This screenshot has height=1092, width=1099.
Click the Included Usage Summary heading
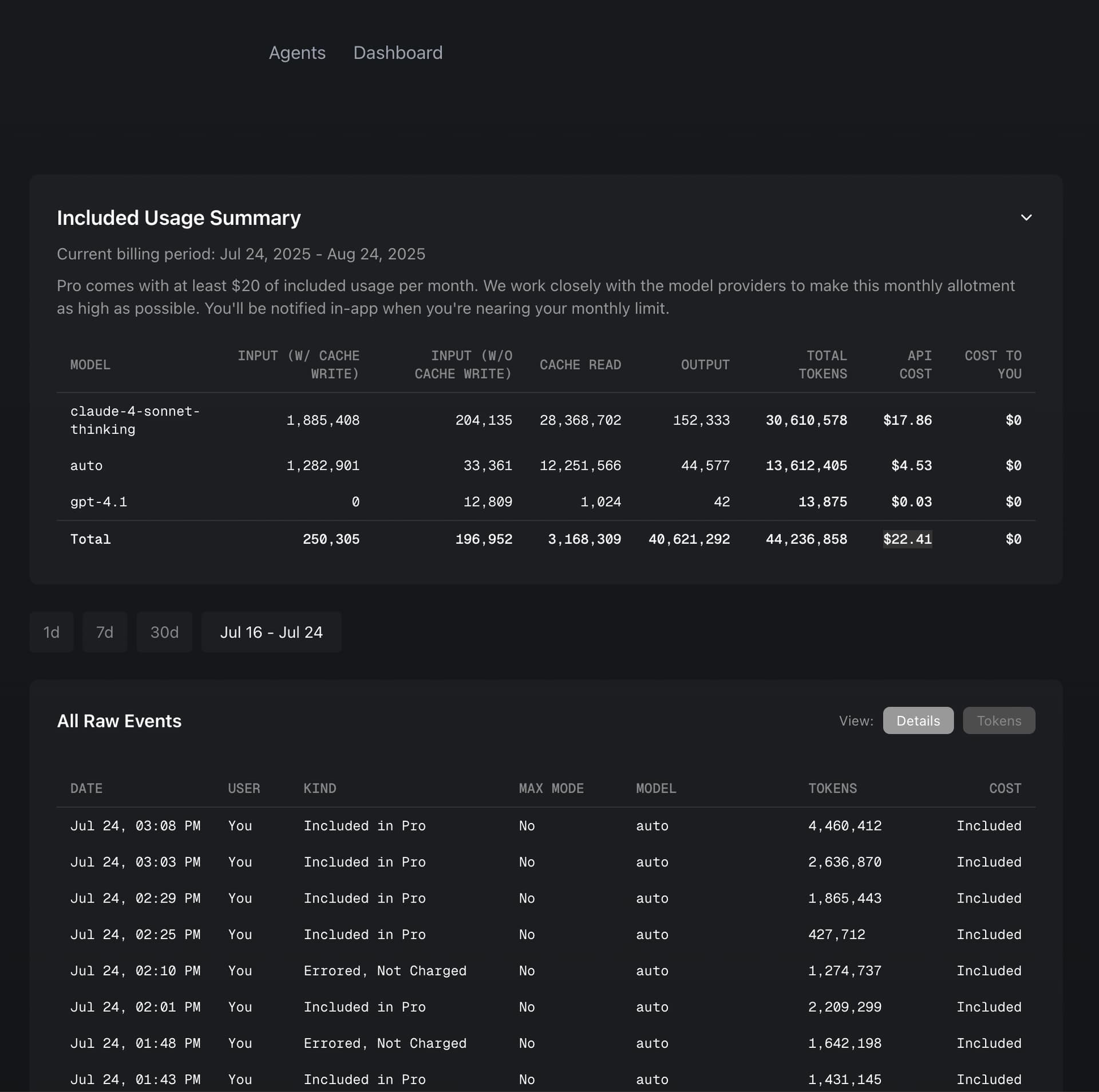[179, 218]
